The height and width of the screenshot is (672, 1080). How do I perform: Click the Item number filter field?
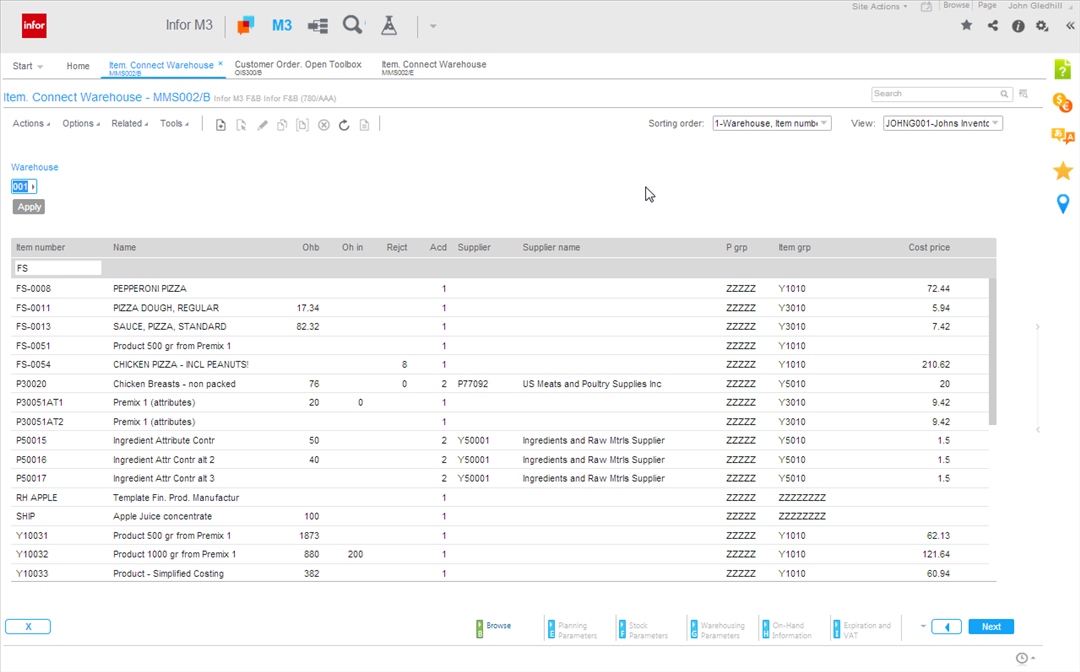[x=58, y=268]
